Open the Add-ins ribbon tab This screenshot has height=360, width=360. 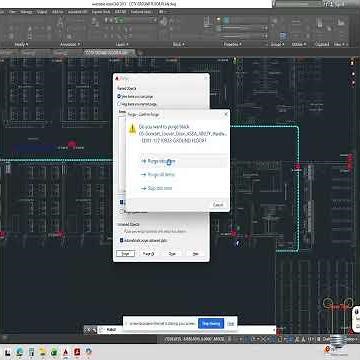point(57,12)
